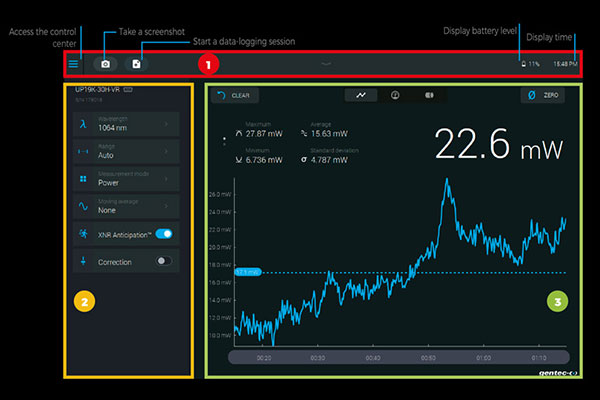The image size is (600, 400).
Task: Click the XNR Anticipation running-figure icon
Action: click(82, 234)
